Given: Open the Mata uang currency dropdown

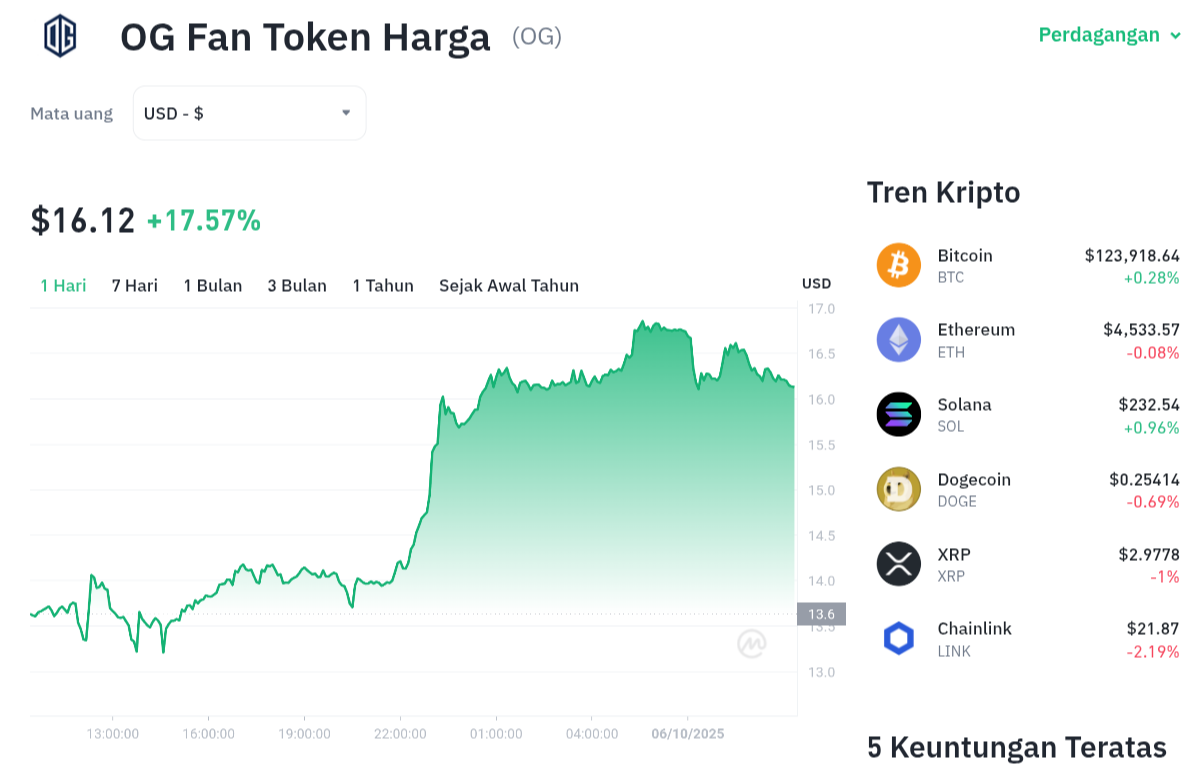Looking at the screenshot, I should coord(249,113).
